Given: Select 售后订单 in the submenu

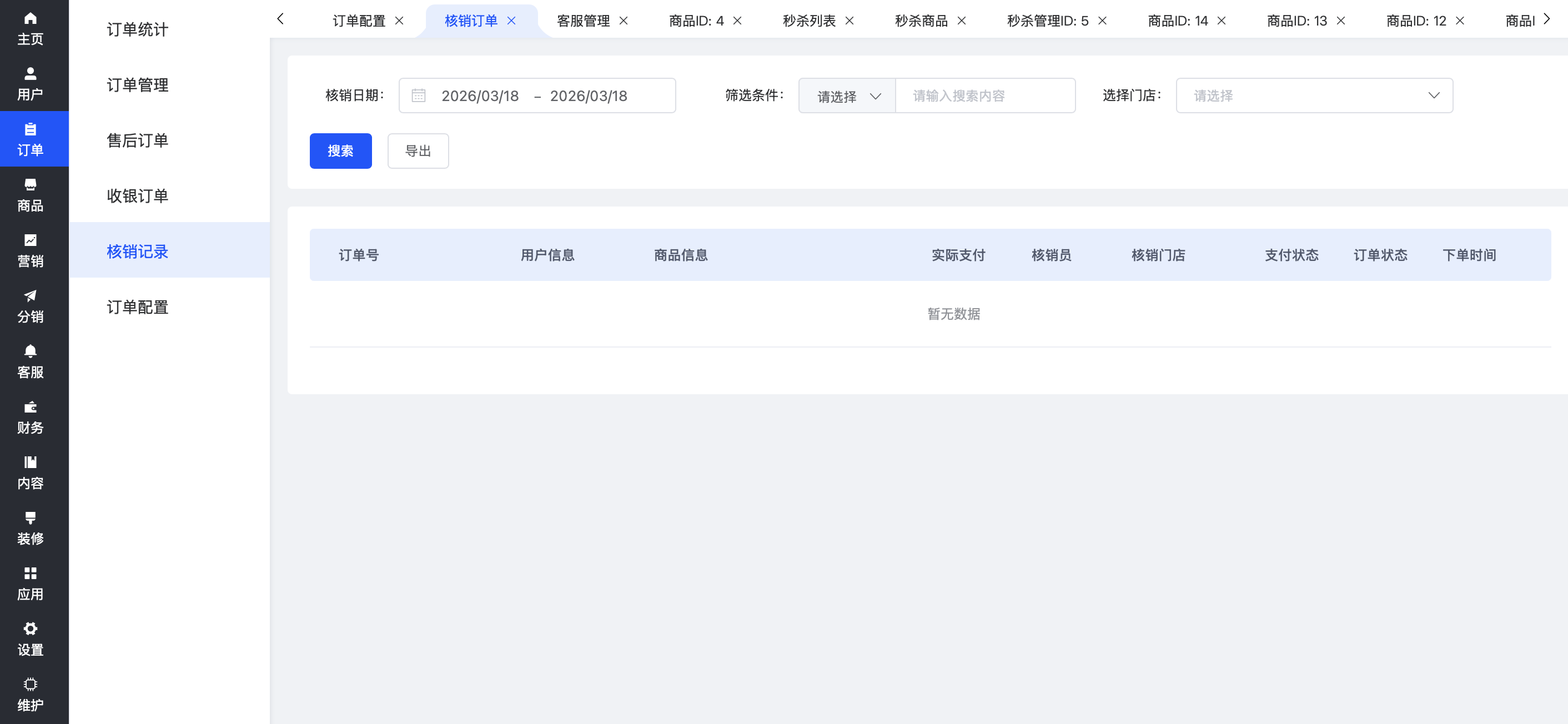Looking at the screenshot, I should [138, 140].
